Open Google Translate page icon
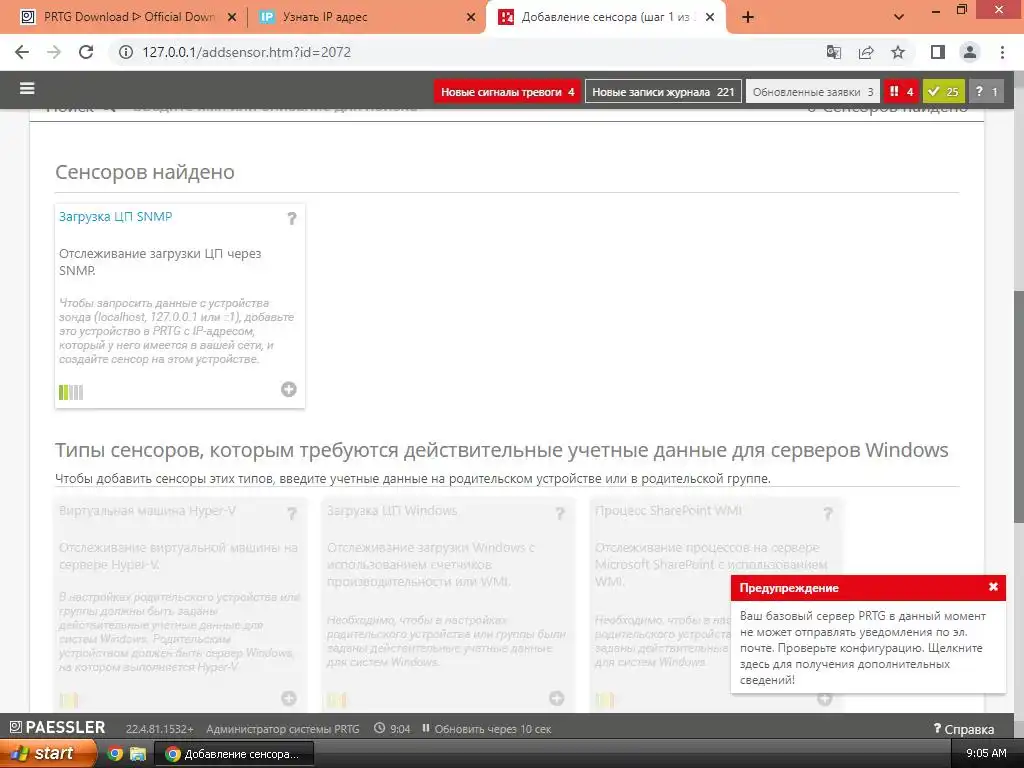This screenshot has width=1024, height=768. tap(834, 52)
